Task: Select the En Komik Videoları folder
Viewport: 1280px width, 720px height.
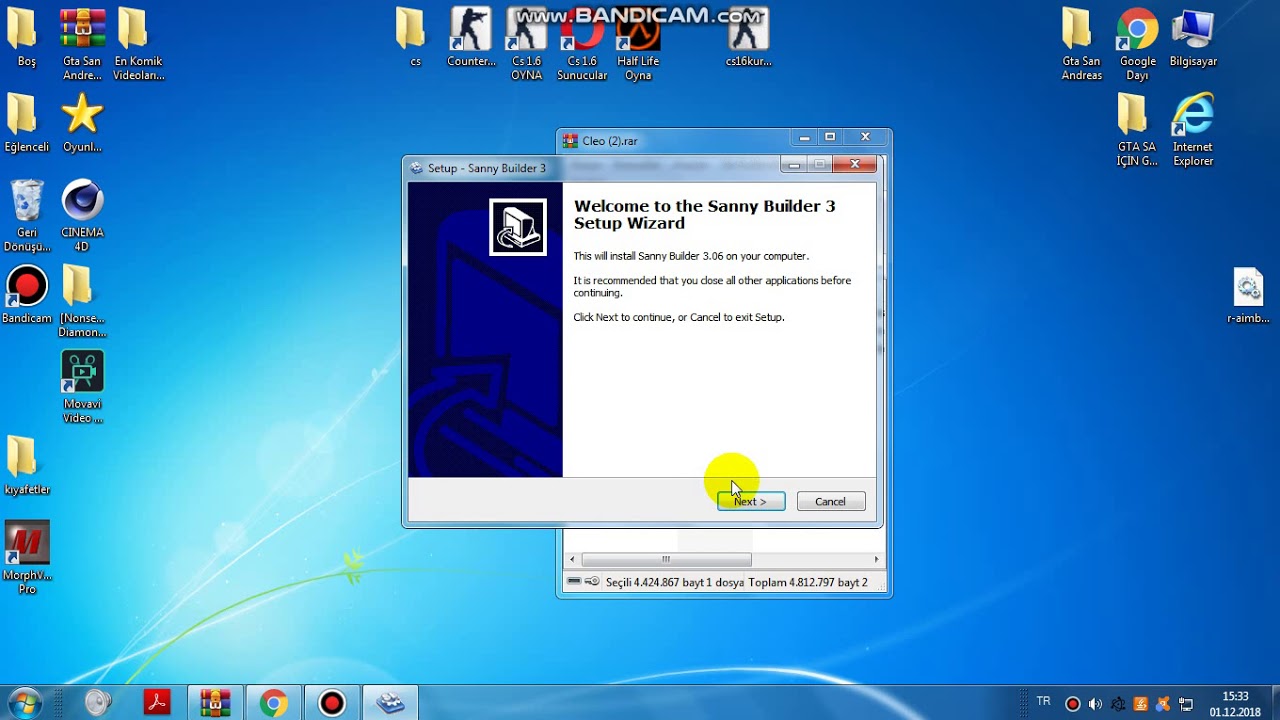Action: 138,45
